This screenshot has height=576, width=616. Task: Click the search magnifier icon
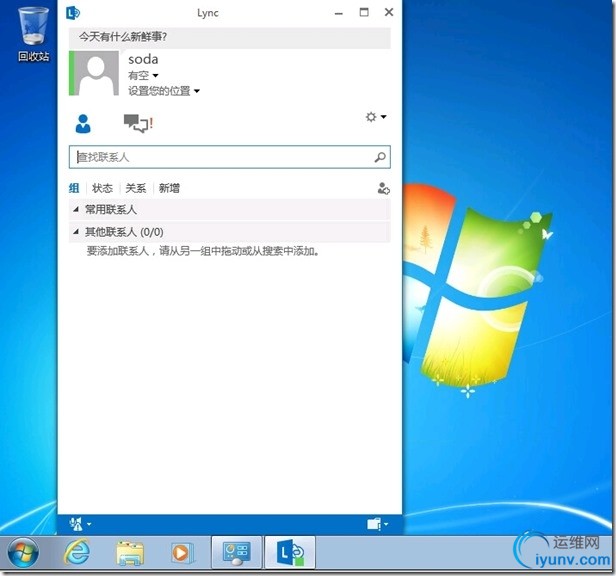[380, 157]
